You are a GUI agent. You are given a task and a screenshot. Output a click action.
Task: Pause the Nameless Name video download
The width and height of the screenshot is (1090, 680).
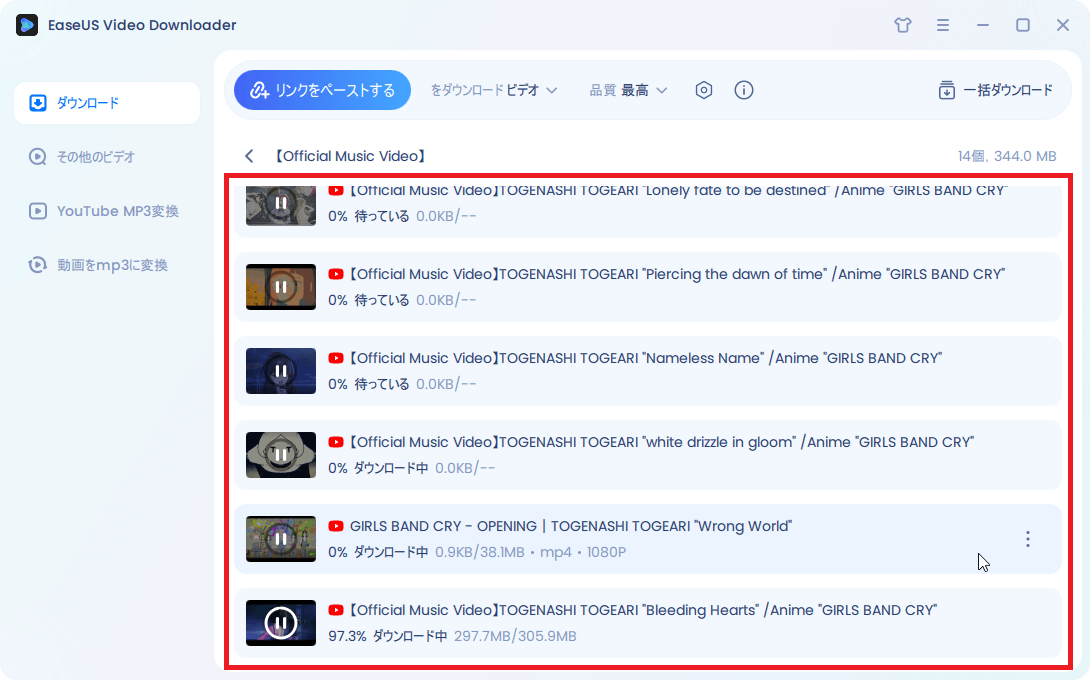pyautogui.click(x=281, y=371)
